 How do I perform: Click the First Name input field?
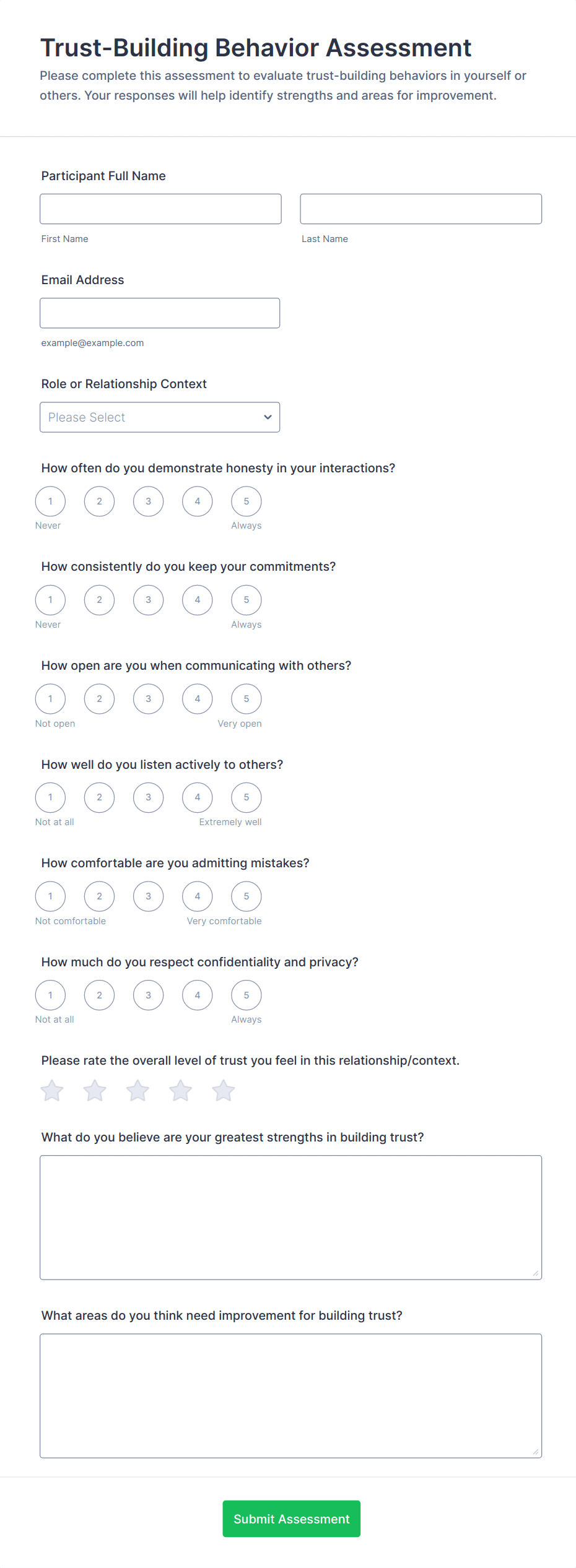coord(160,209)
